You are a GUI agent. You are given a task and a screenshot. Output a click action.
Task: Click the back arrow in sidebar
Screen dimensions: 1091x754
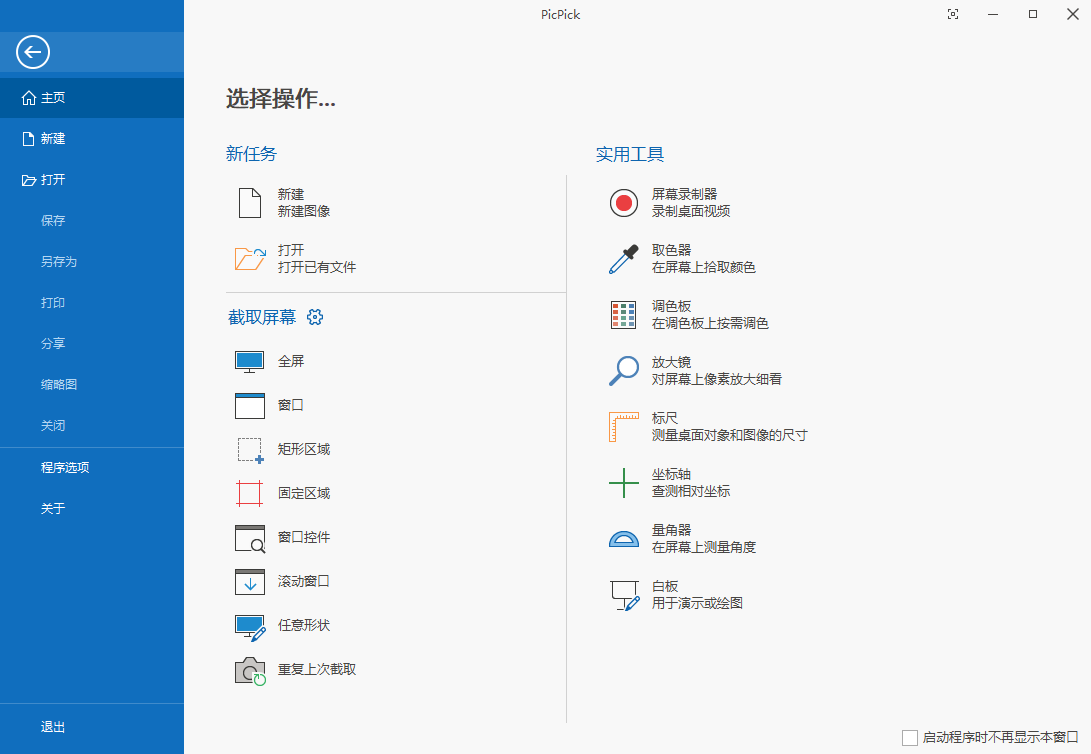[x=33, y=52]
